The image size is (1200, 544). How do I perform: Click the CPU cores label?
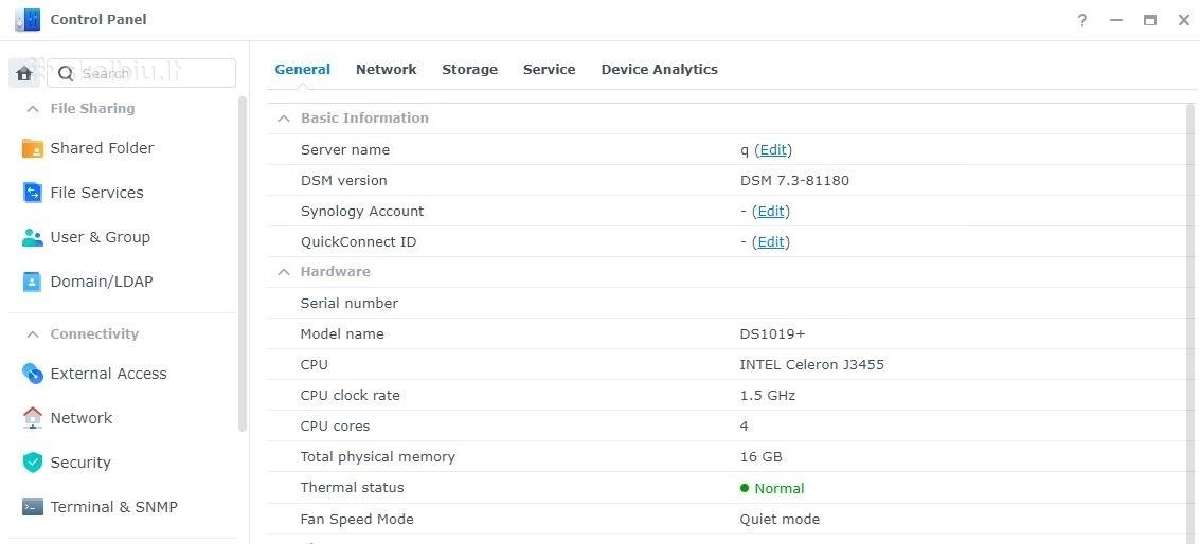(335, 426)
